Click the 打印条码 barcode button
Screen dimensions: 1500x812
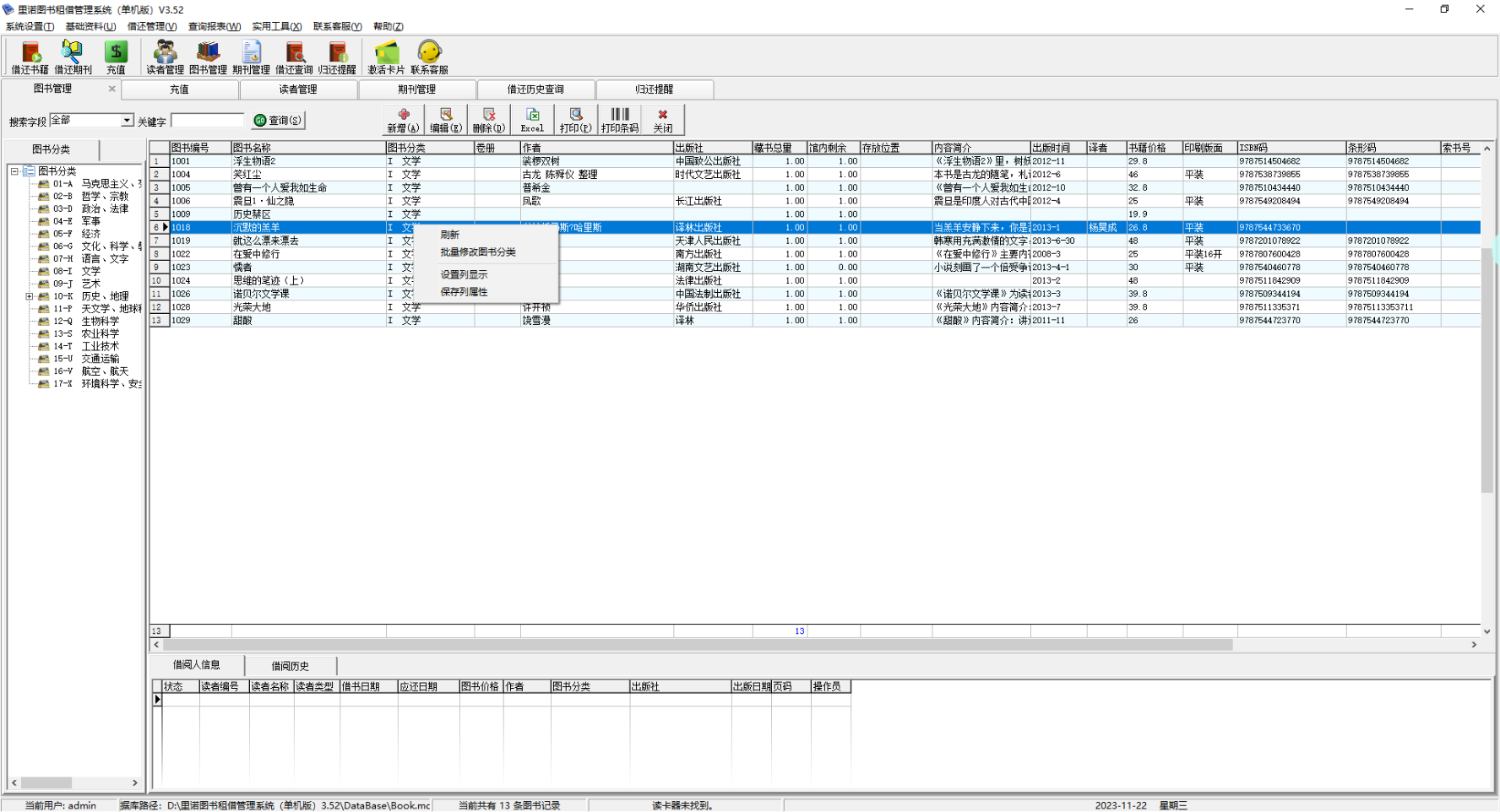pos(619,120)
